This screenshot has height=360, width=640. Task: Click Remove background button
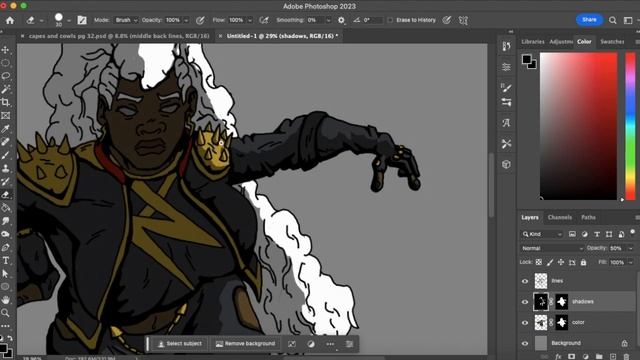click(x=245, y=344)
